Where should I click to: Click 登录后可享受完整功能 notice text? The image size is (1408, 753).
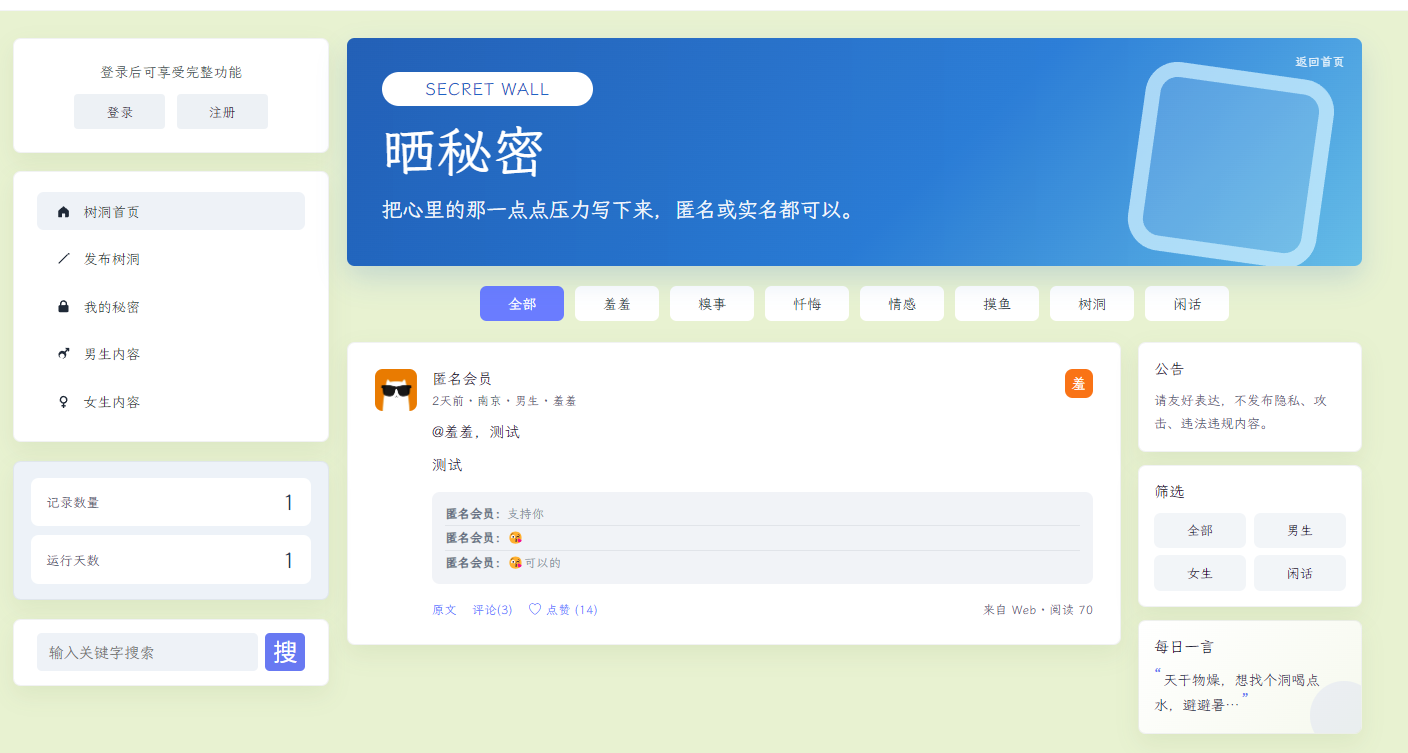pyautogui.click(x=171, y=72)
